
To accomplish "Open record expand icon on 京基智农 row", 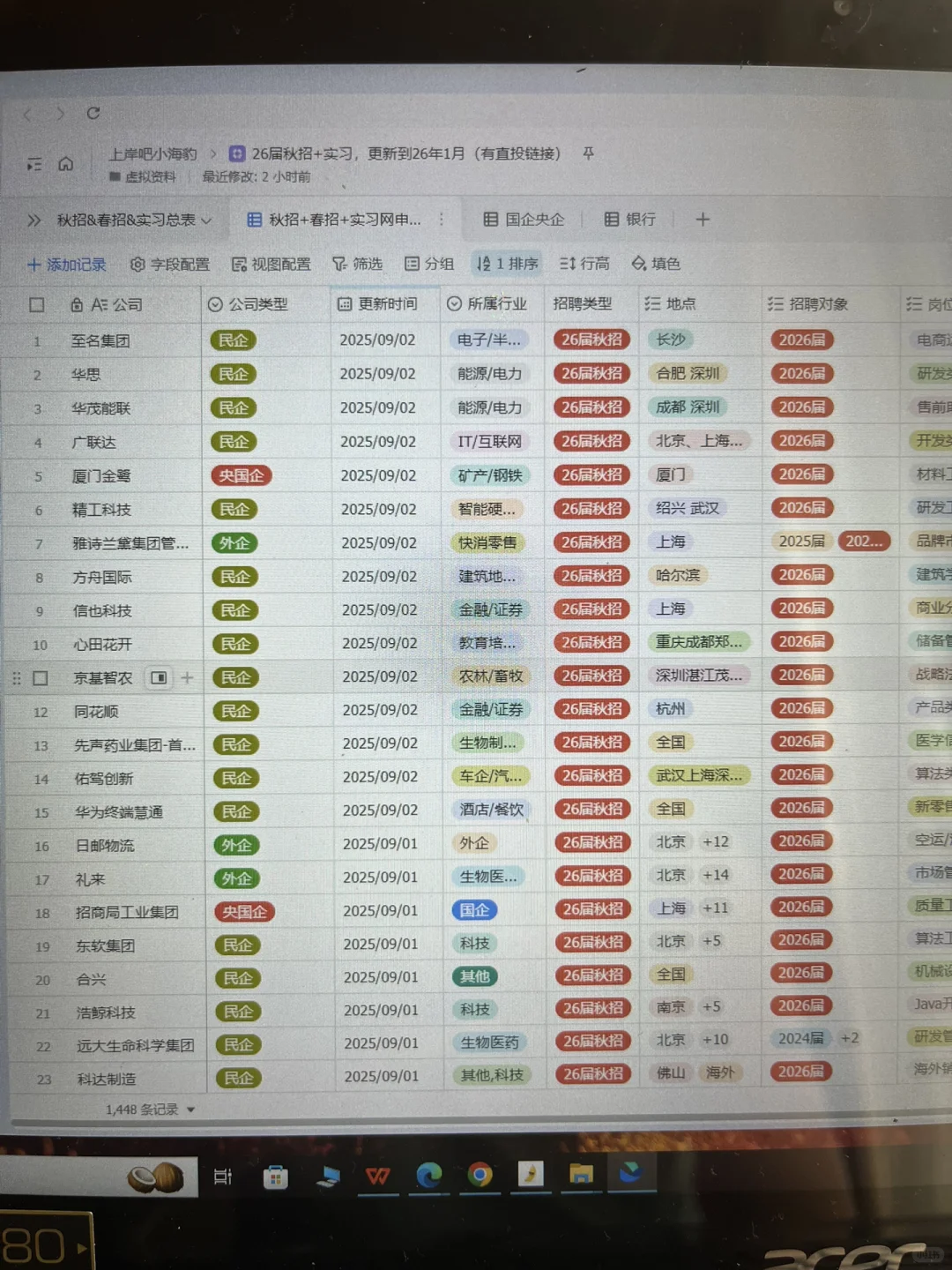I will [x=159, y=677].
